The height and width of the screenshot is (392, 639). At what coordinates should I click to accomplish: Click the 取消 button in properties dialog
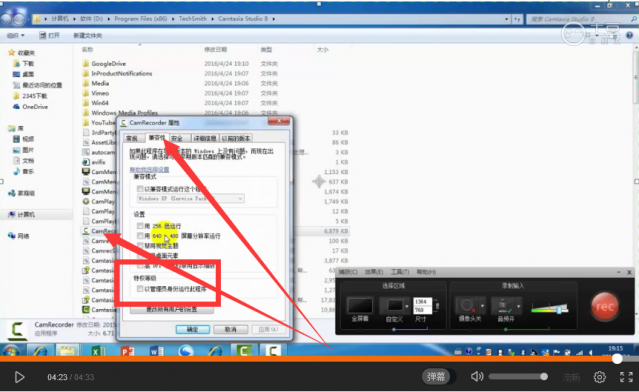(231, 329)
